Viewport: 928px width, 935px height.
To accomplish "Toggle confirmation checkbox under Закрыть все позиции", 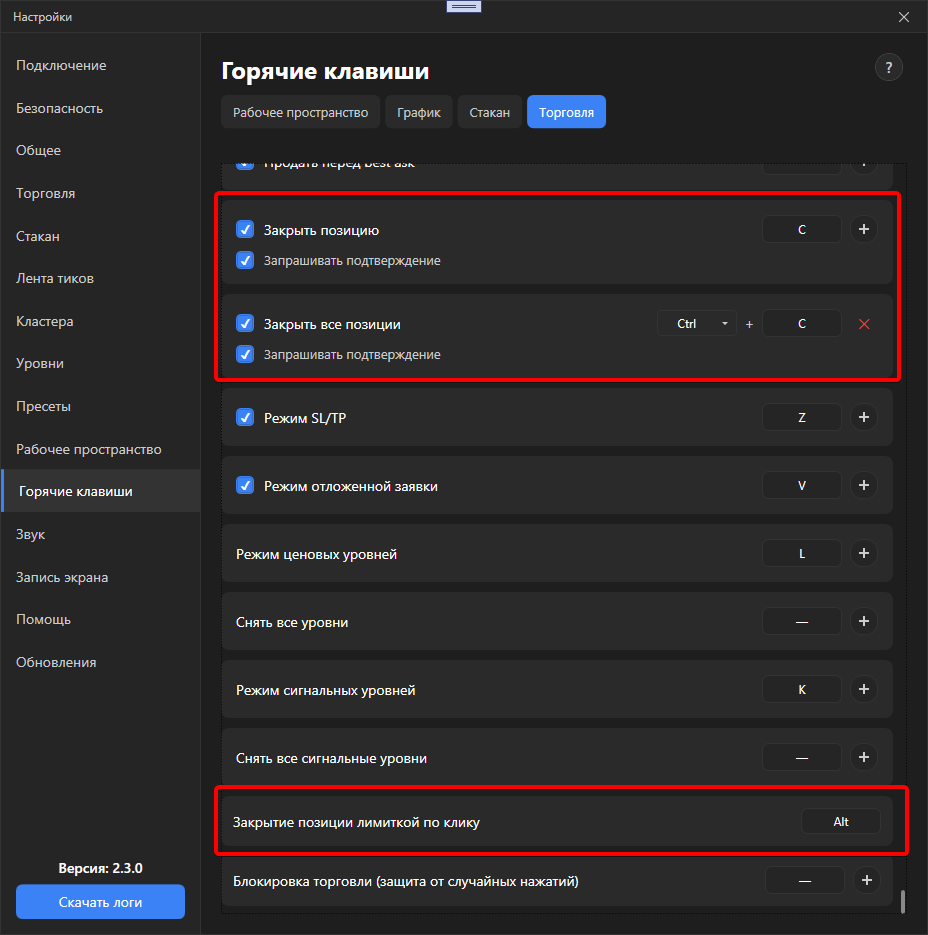I will pos(245,354).
